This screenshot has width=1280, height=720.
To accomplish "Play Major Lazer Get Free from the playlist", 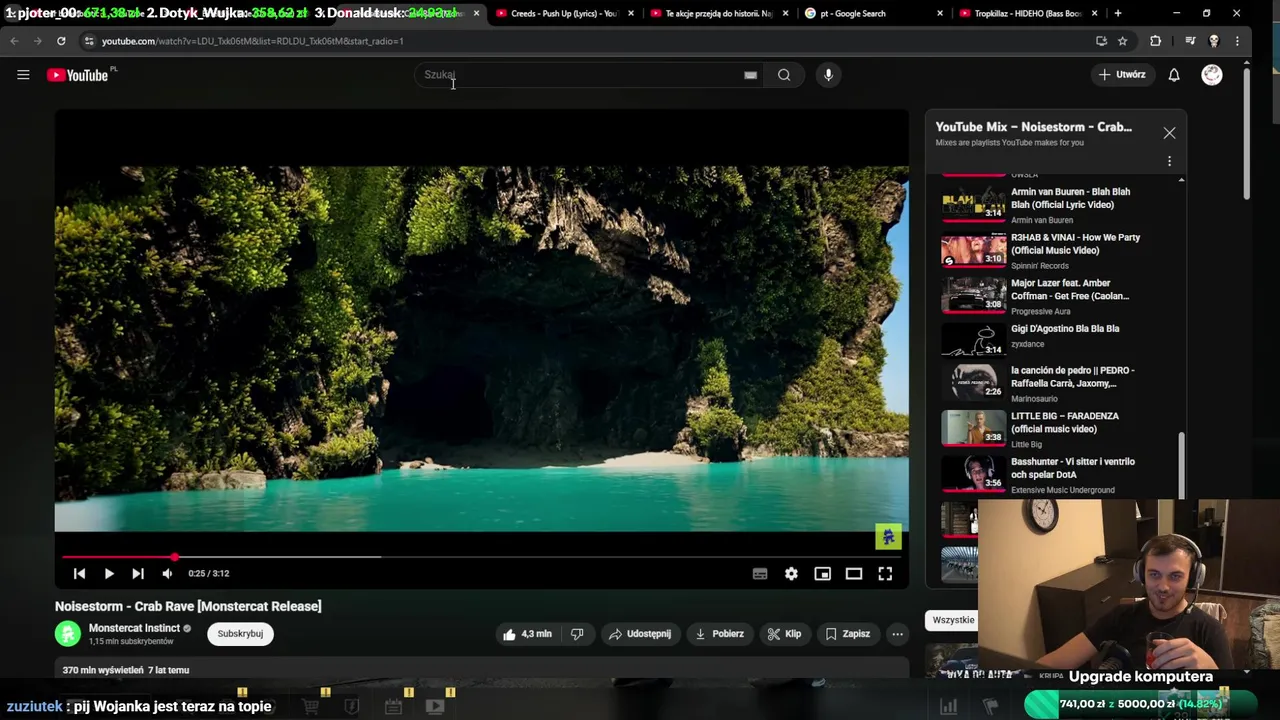I will [x=1058, y=296].
